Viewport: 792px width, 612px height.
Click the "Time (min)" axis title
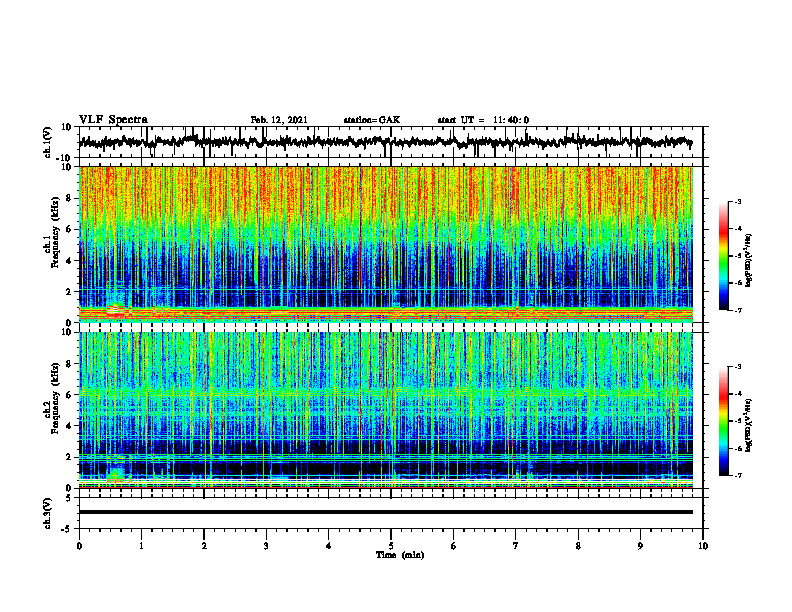pyautogui.click(x=400, y=555)
